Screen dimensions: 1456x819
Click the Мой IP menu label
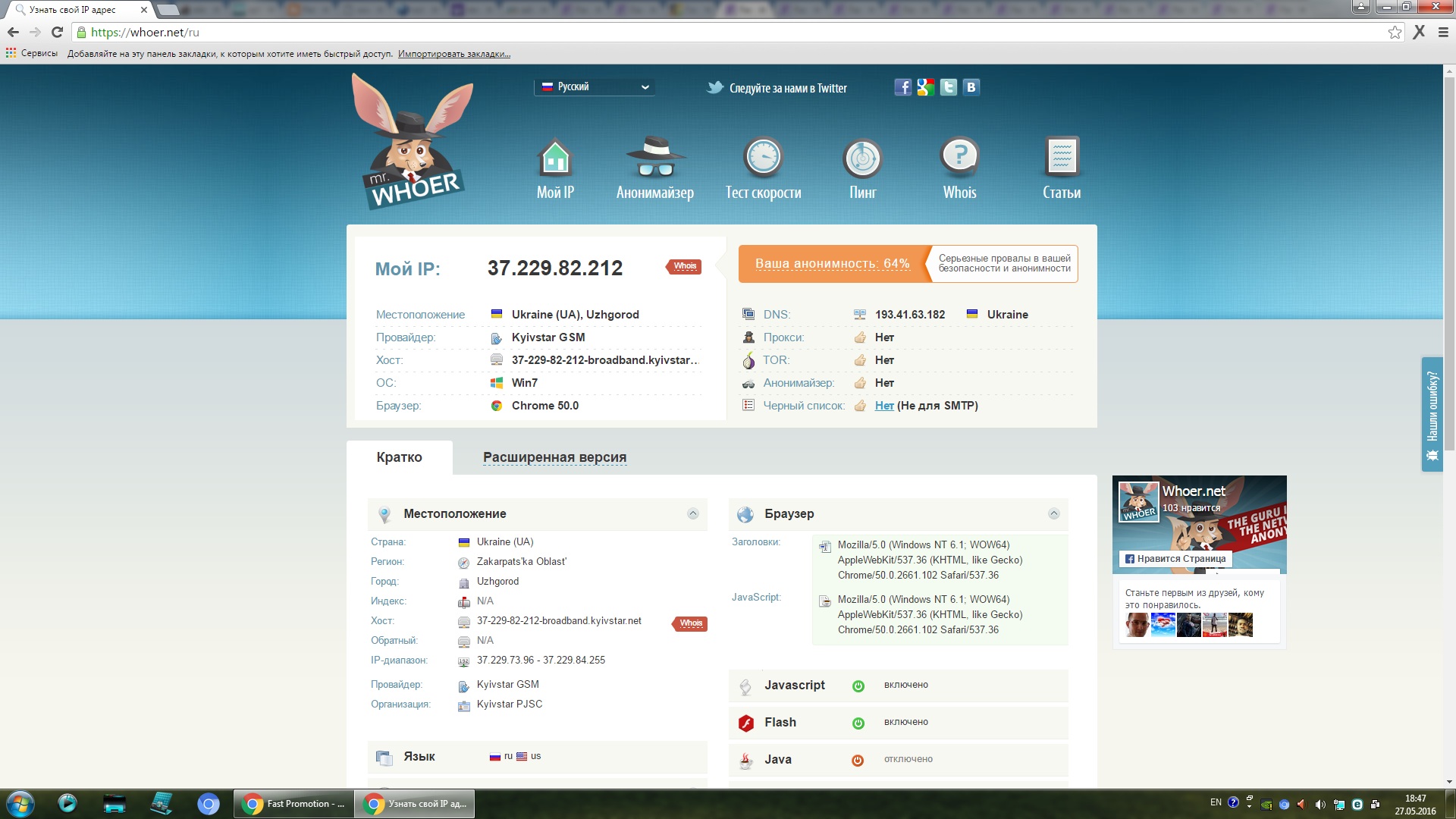coord(555,193)
